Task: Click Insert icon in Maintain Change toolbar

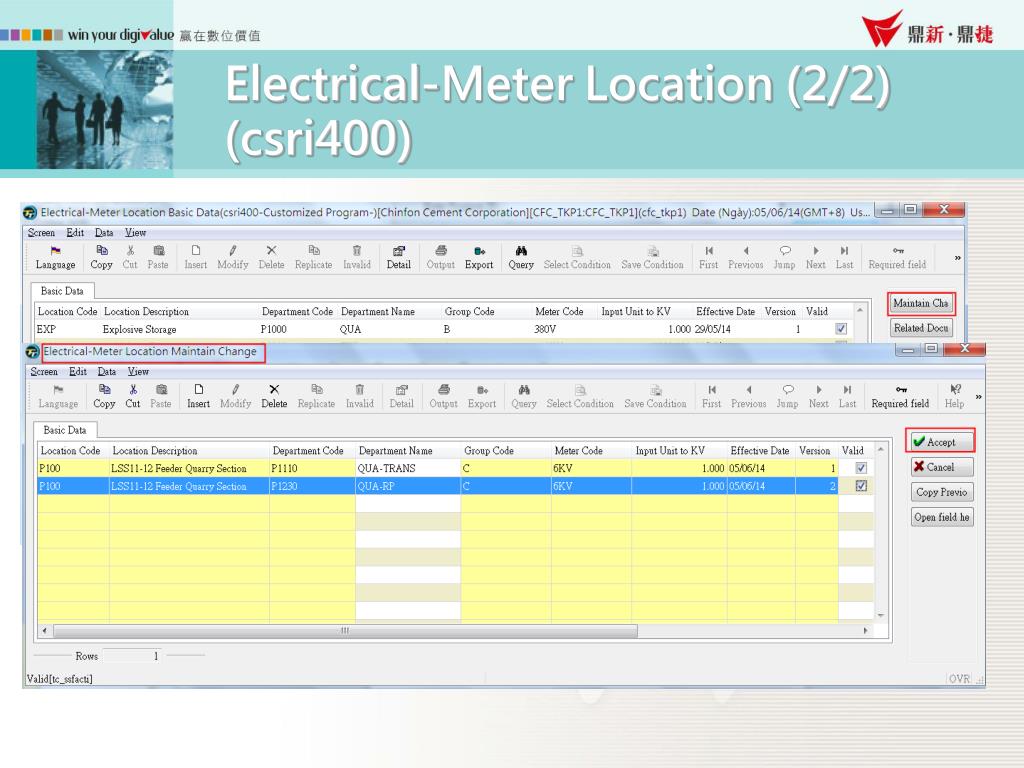Action: [x=199, y=389]
